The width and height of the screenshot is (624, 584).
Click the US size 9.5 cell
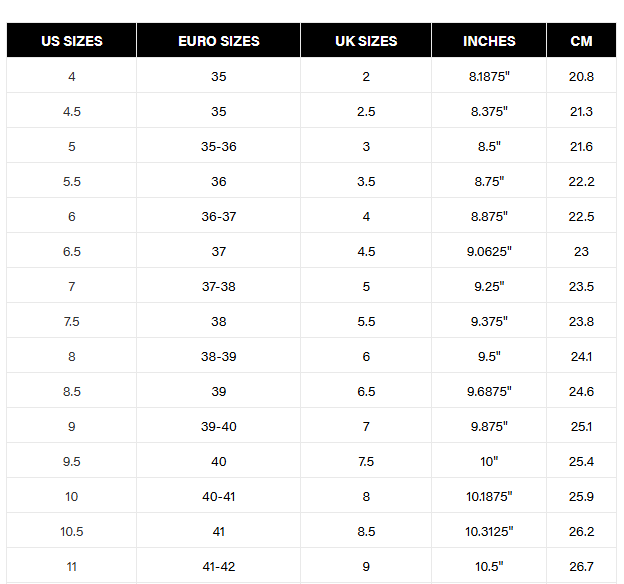[72, 461]
